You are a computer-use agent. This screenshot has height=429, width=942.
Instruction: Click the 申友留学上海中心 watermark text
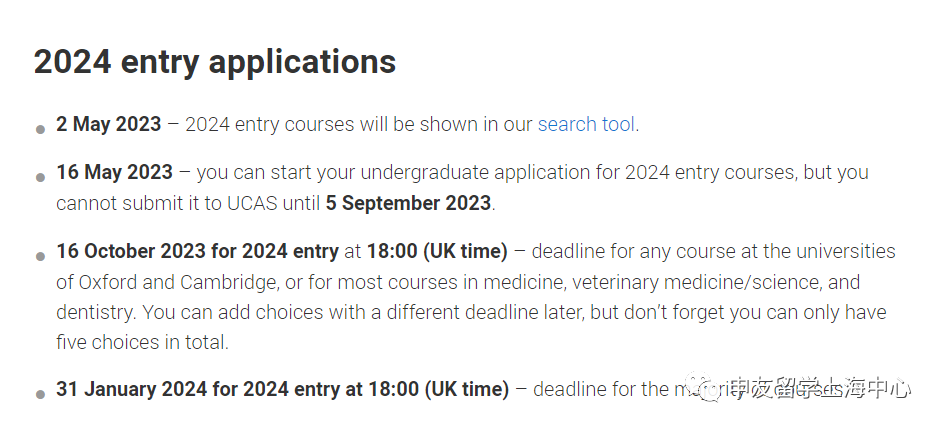(820, 389)
